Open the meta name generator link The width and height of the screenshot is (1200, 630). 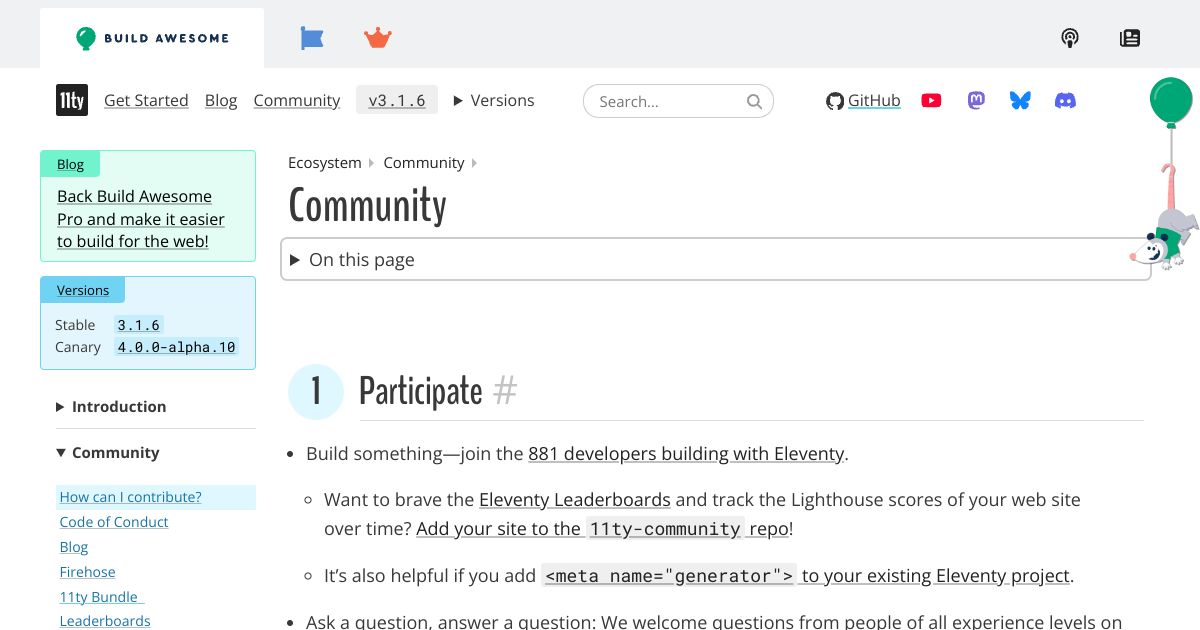coord(806,575)
